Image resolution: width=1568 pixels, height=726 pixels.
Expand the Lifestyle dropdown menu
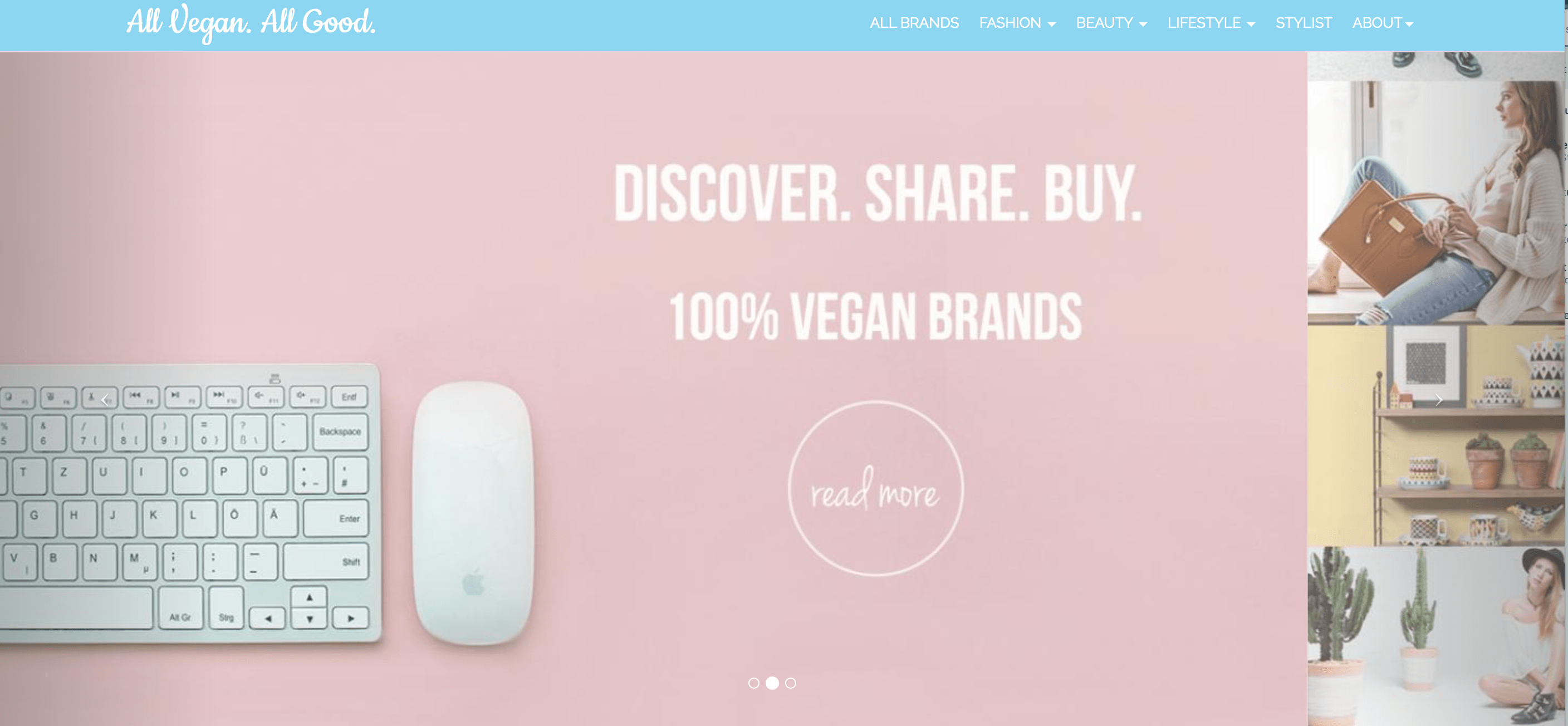coord(1211,23)
